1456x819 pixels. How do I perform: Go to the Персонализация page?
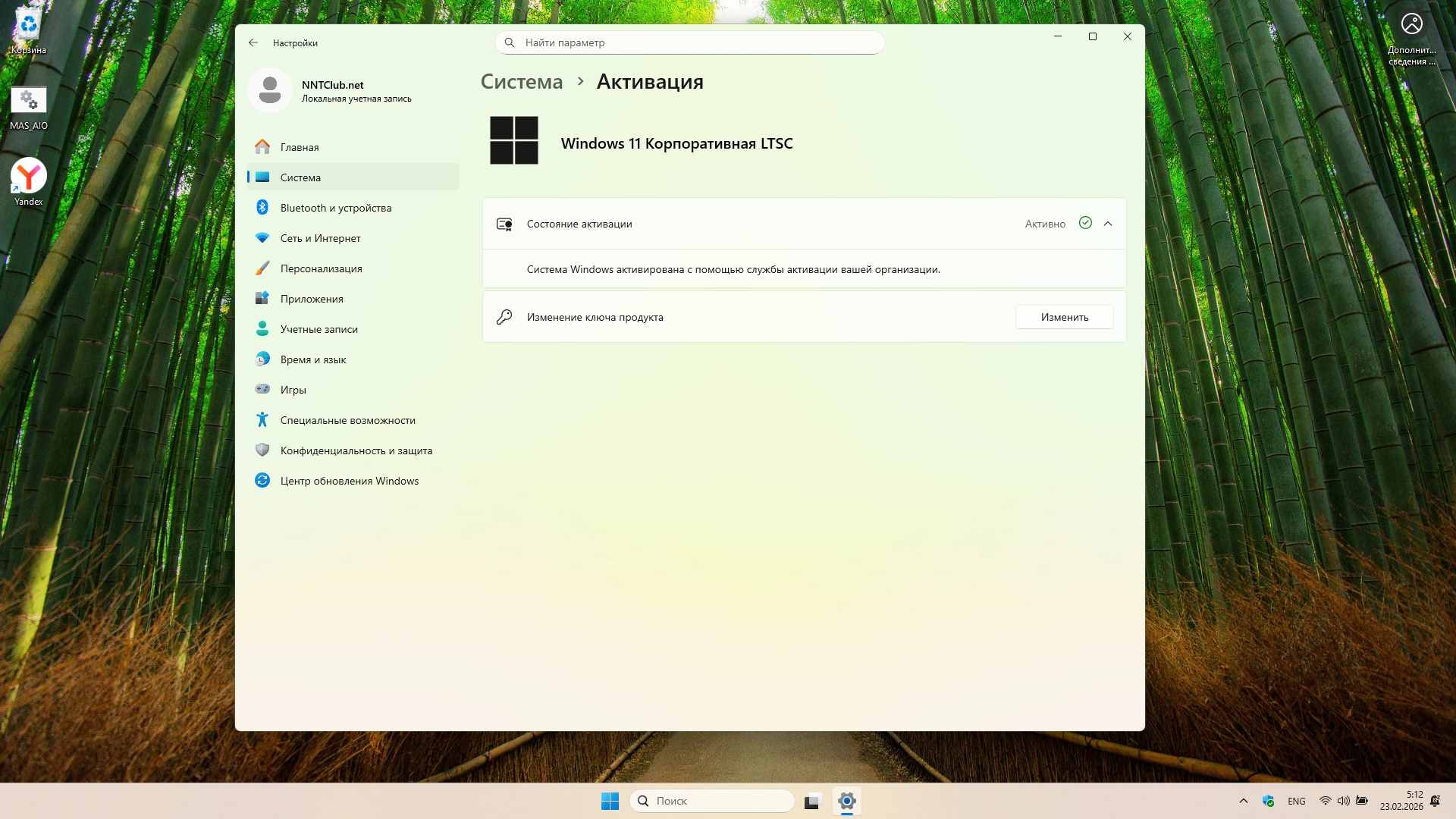[321, 268]
